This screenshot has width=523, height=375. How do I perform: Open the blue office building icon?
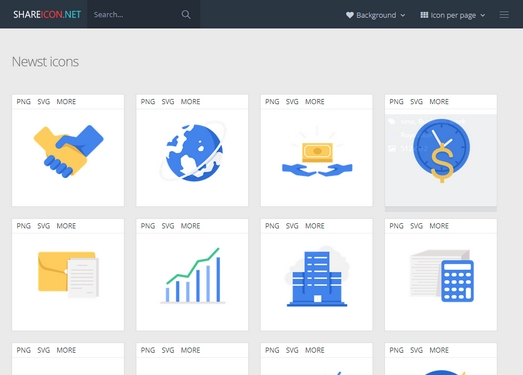tap(317, 277)
